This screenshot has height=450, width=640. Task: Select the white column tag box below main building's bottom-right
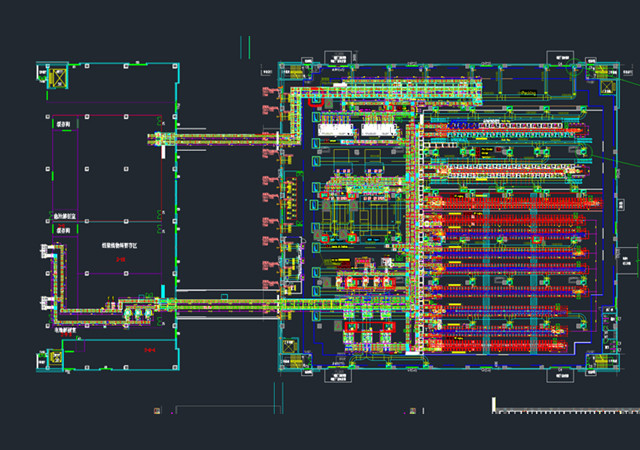(556, 377)
